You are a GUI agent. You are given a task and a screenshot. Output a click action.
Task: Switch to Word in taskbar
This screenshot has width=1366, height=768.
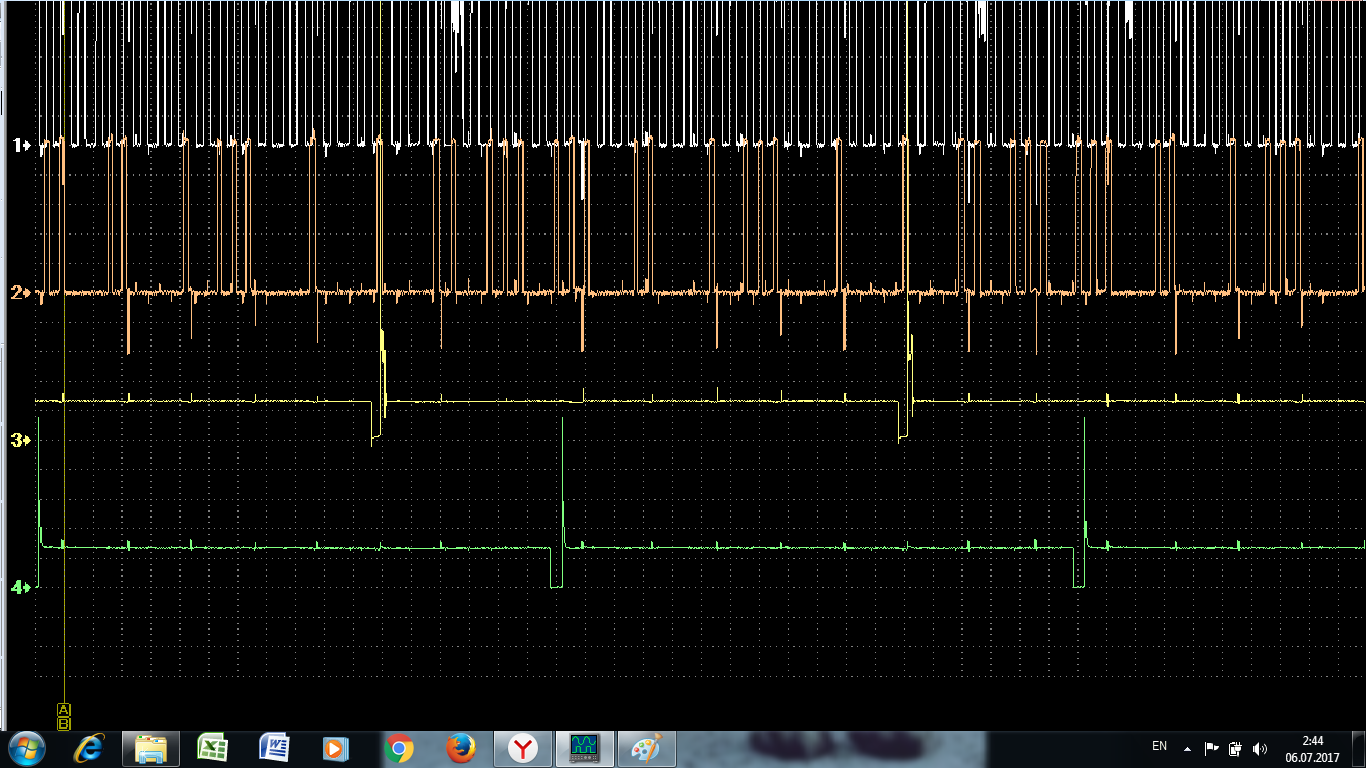274,748
